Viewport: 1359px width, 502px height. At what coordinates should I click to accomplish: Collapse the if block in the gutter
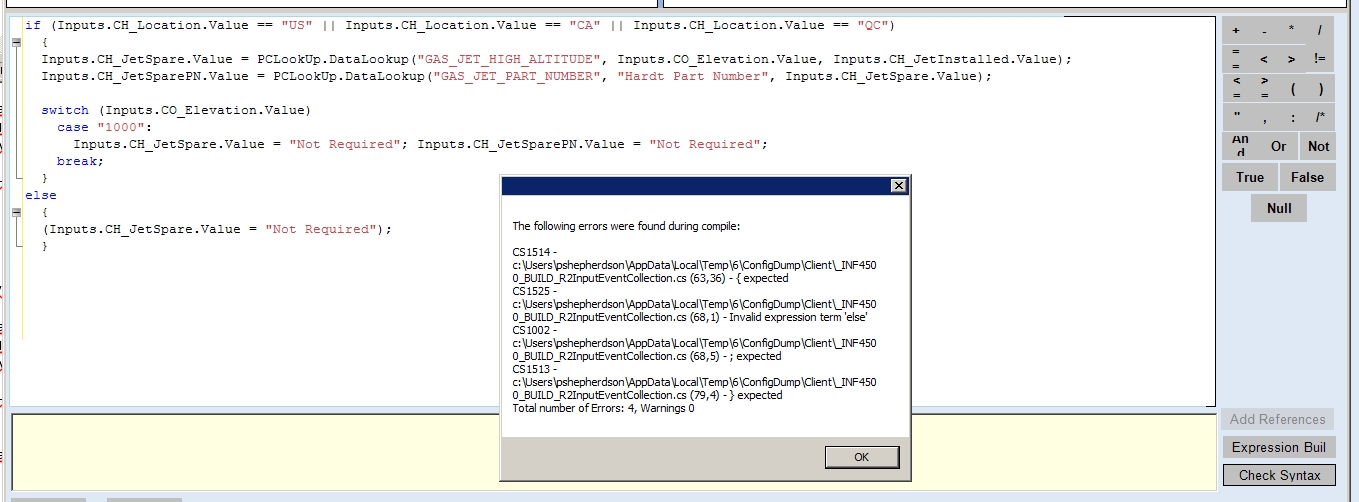(x=16, y=42)
